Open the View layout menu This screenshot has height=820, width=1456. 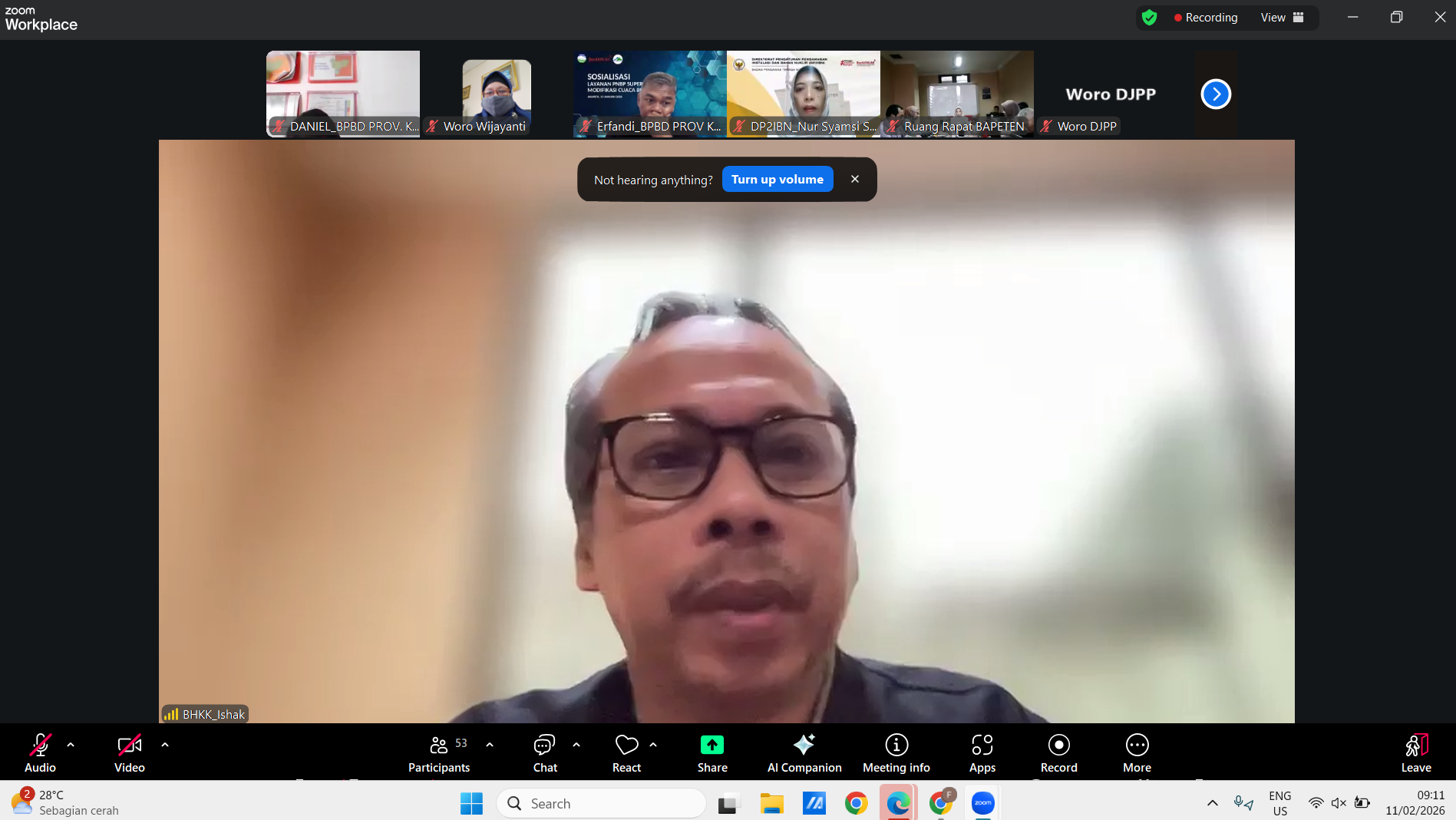coord(1282,18)
